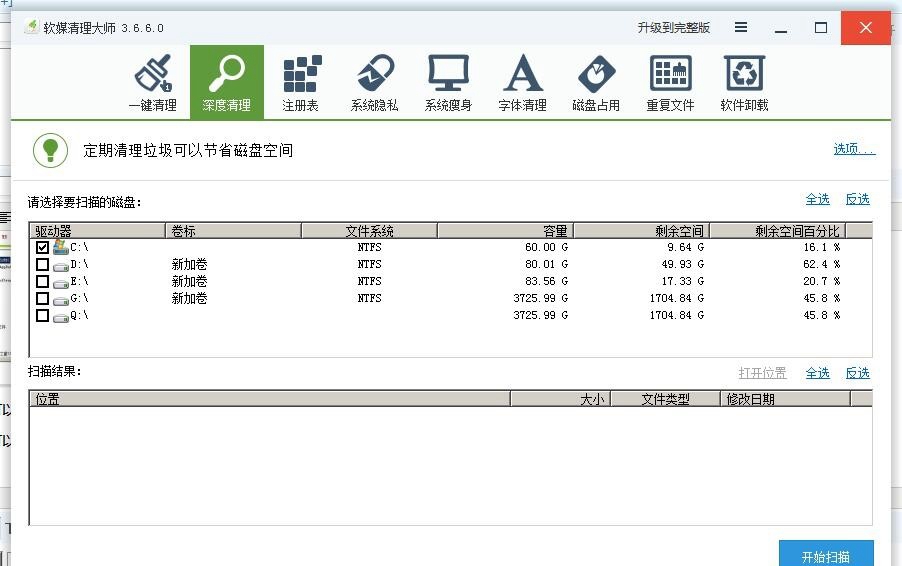Check the Q:\ drive checkbox
Viewport: 902px width, 566px height.
click(x=42, y=315)
